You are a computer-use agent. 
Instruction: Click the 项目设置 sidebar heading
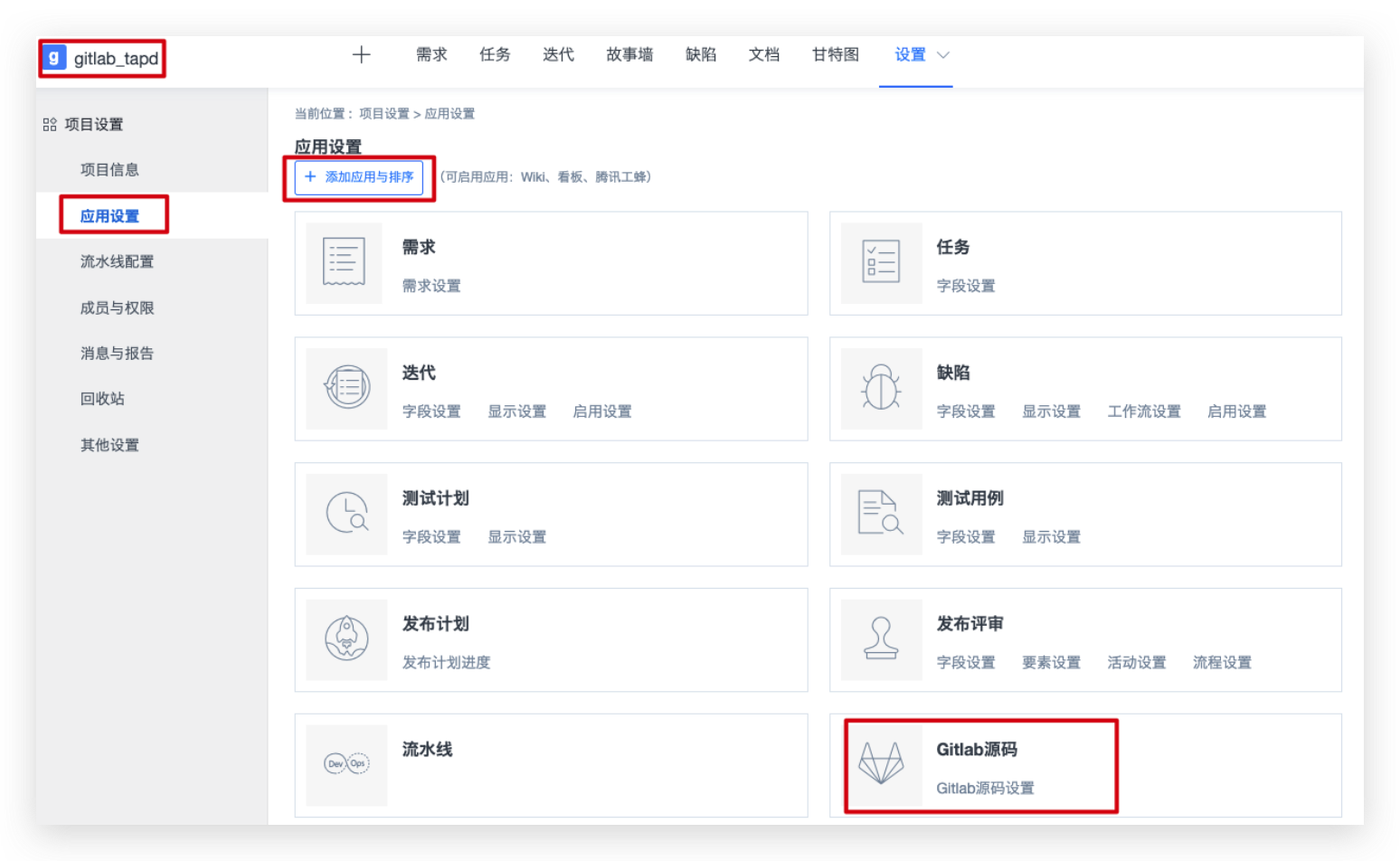pos(94,125)
